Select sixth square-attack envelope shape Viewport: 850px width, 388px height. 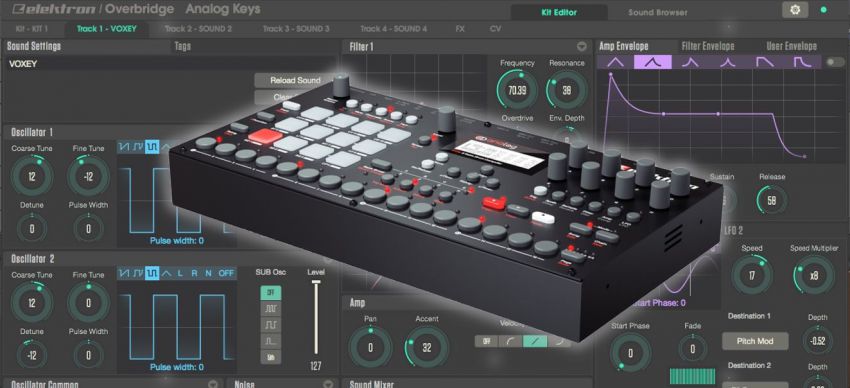(801, 62)
